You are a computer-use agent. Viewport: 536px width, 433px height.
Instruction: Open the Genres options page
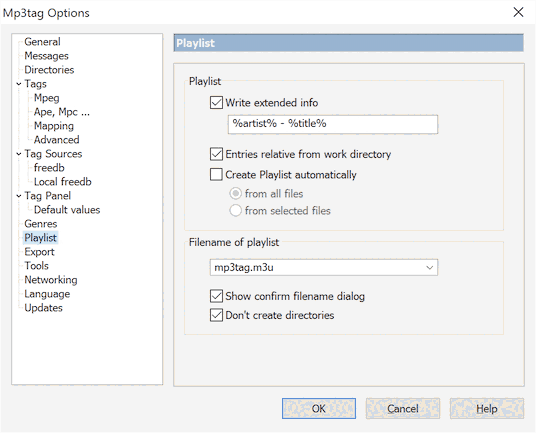click(x=41, y=224)
